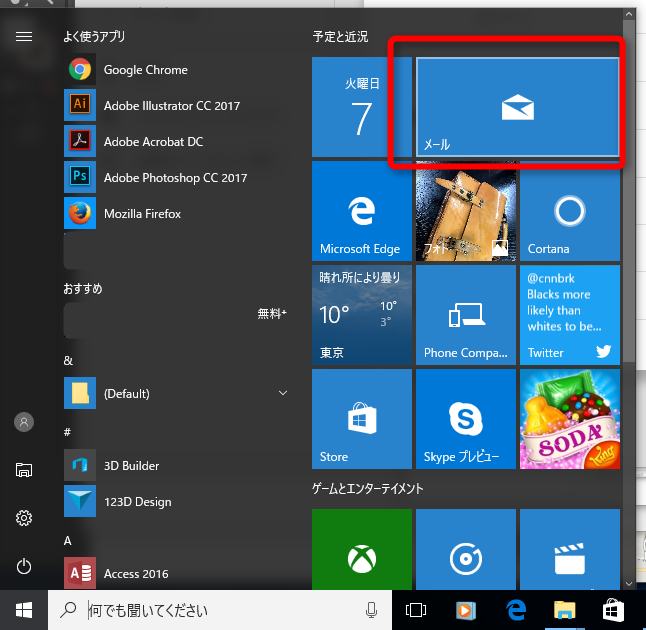The image size is (646, 630).
Task: Click the Windows Start button
Action: [24, 610]
